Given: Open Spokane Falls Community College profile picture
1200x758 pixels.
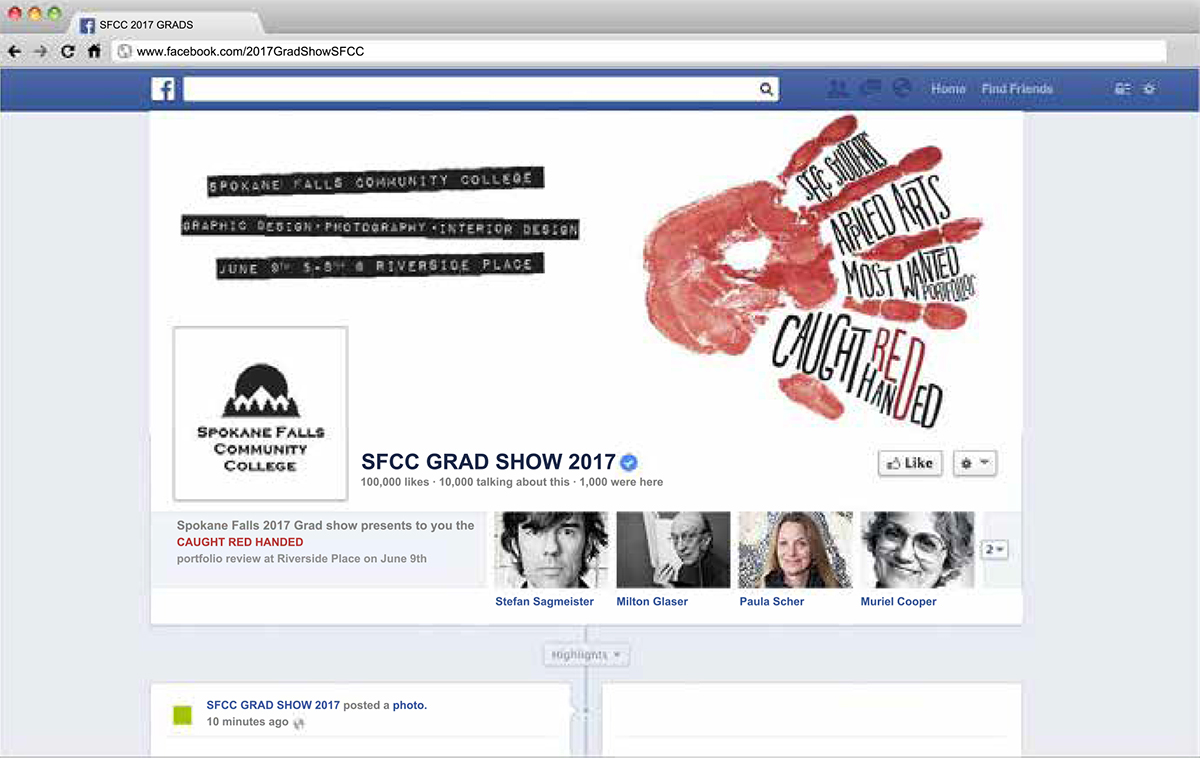Looking at the screenshot, I should click(x=260, y=413).
